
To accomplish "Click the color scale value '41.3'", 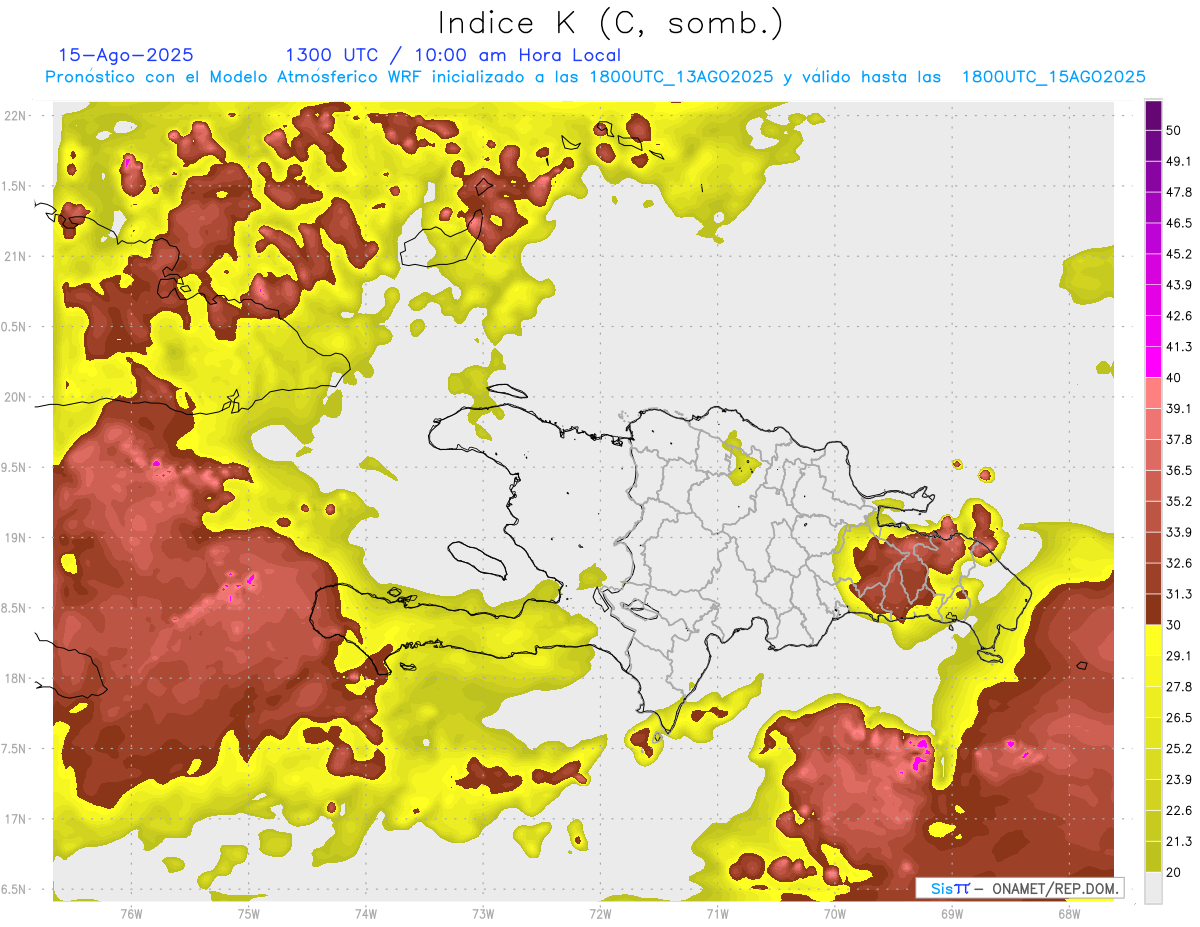I will click(1179, 347).
